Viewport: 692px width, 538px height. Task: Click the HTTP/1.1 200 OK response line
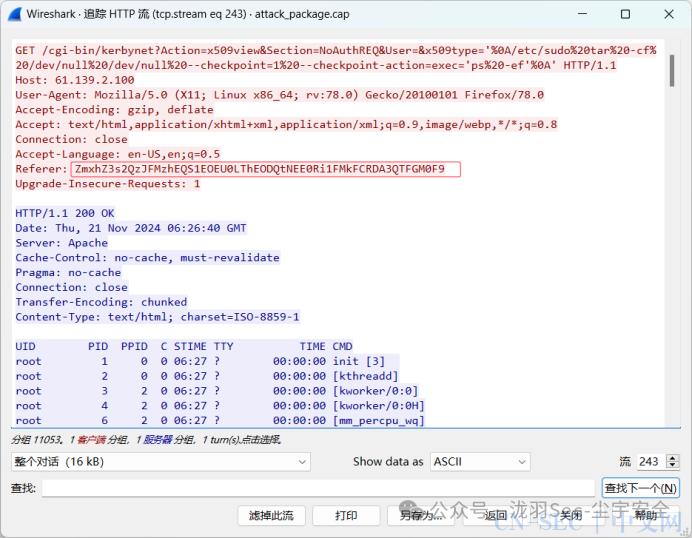tap(65, 213)
